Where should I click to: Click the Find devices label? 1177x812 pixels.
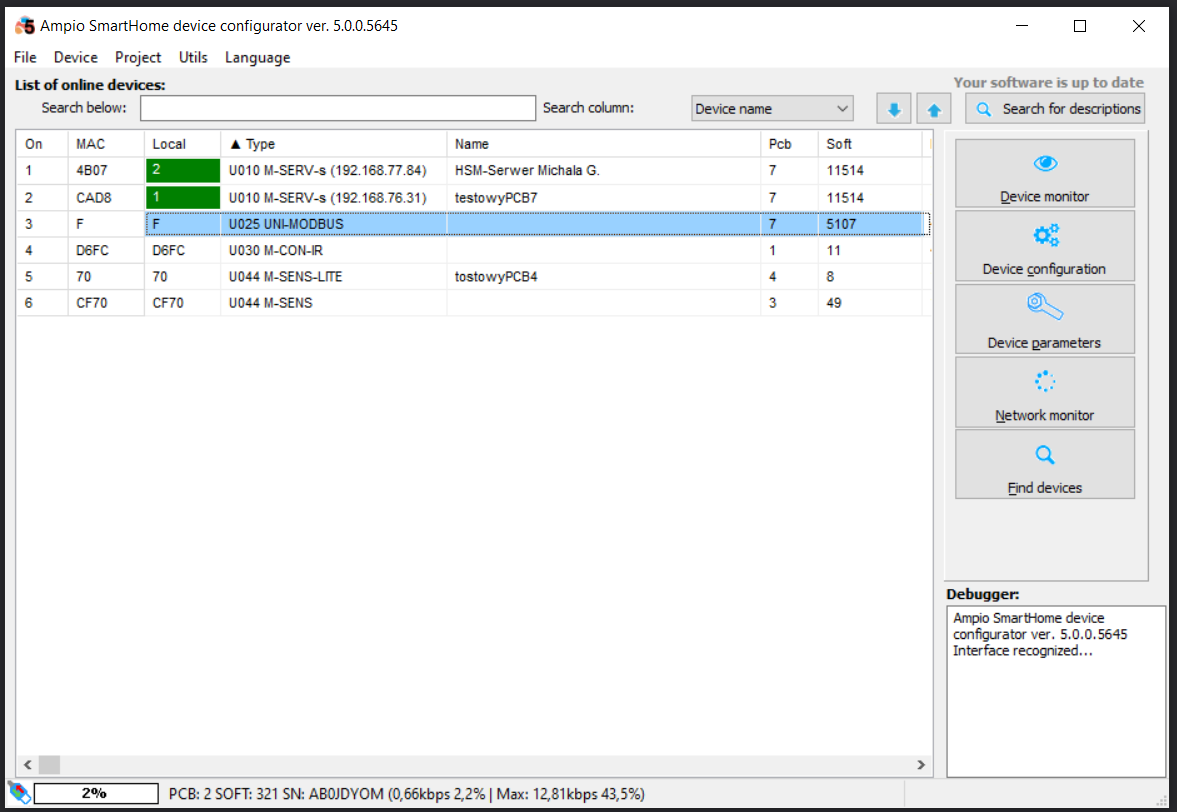1044,488
